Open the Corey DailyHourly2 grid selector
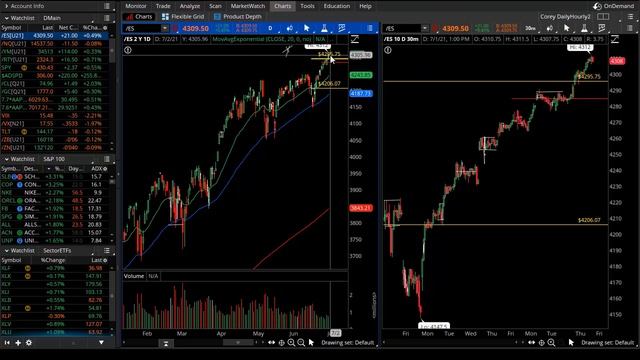Screen dimensions: 640x360 (565, 17)
